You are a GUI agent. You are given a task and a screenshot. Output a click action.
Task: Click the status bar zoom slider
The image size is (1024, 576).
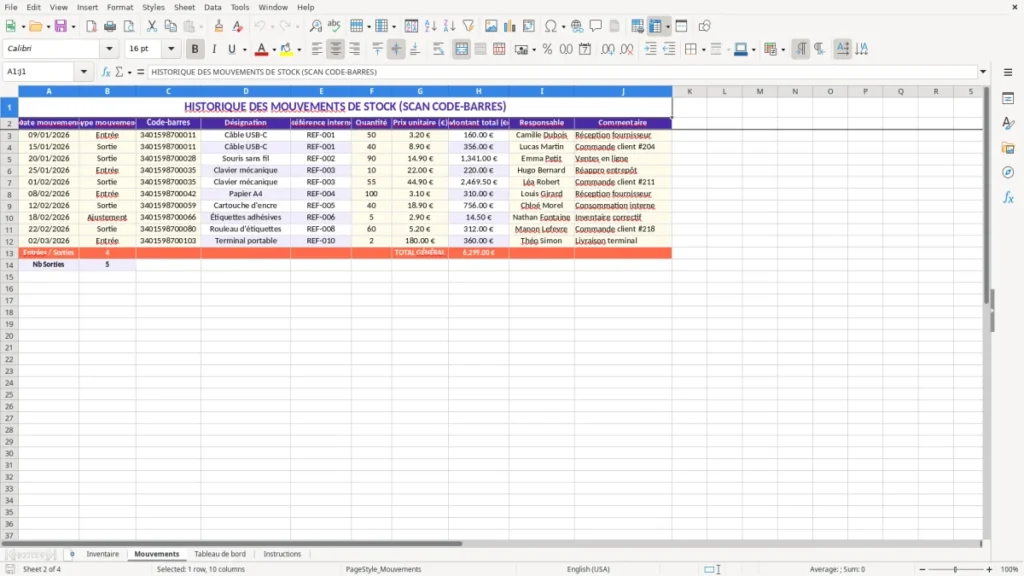(955, 569)
